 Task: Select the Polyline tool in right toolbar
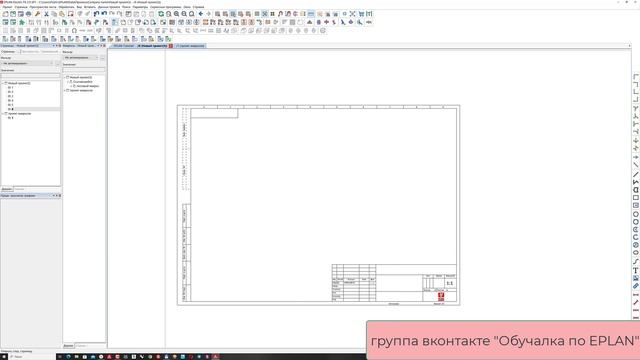click(636, 182)
